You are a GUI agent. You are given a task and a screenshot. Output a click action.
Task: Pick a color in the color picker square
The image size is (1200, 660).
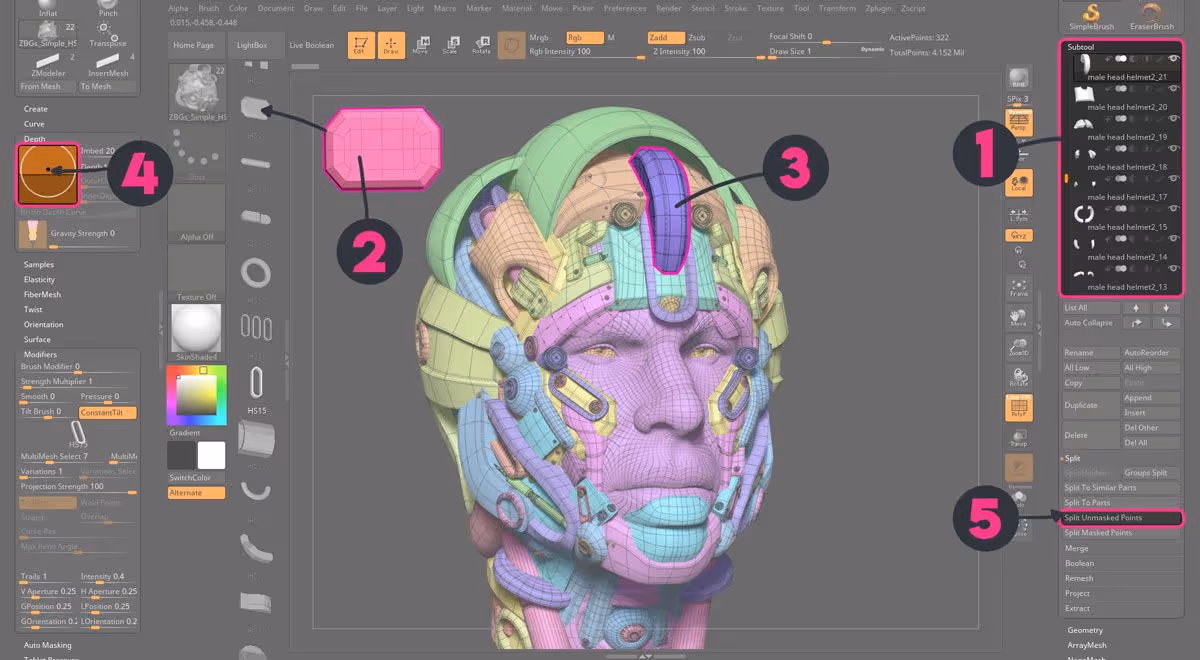pyautogui.click(x=197, y=396)
